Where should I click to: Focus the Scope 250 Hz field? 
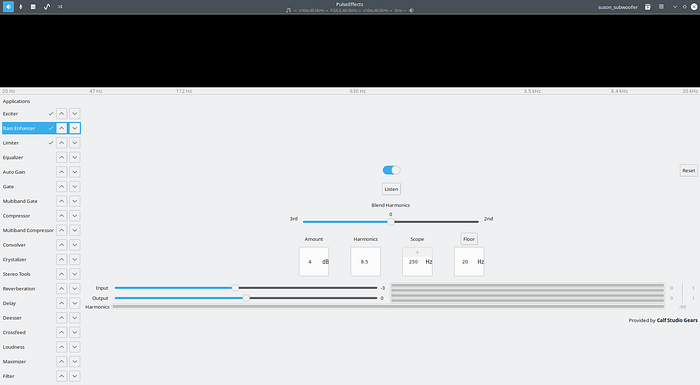tap(417, 262)
